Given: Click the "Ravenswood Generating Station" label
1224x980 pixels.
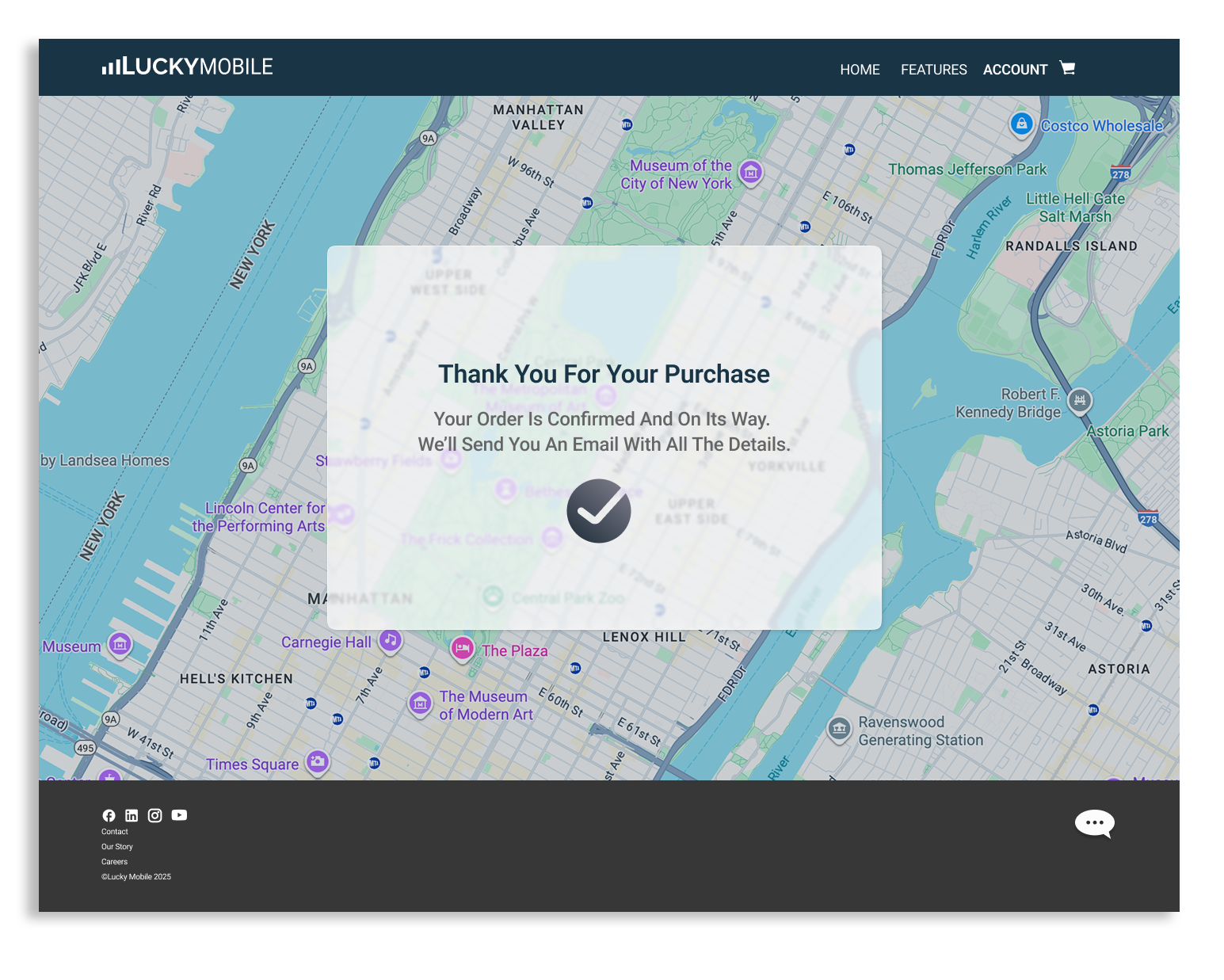Looking at the screenshot, I should tap(921, 731).
